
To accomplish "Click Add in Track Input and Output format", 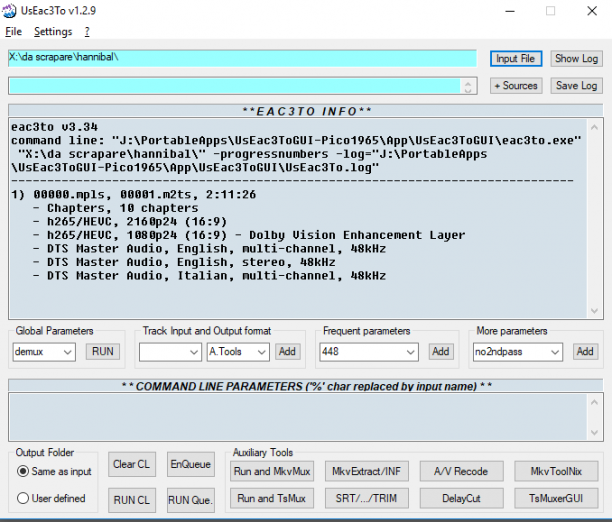I will pyautogui.click(x=287, y=352).
